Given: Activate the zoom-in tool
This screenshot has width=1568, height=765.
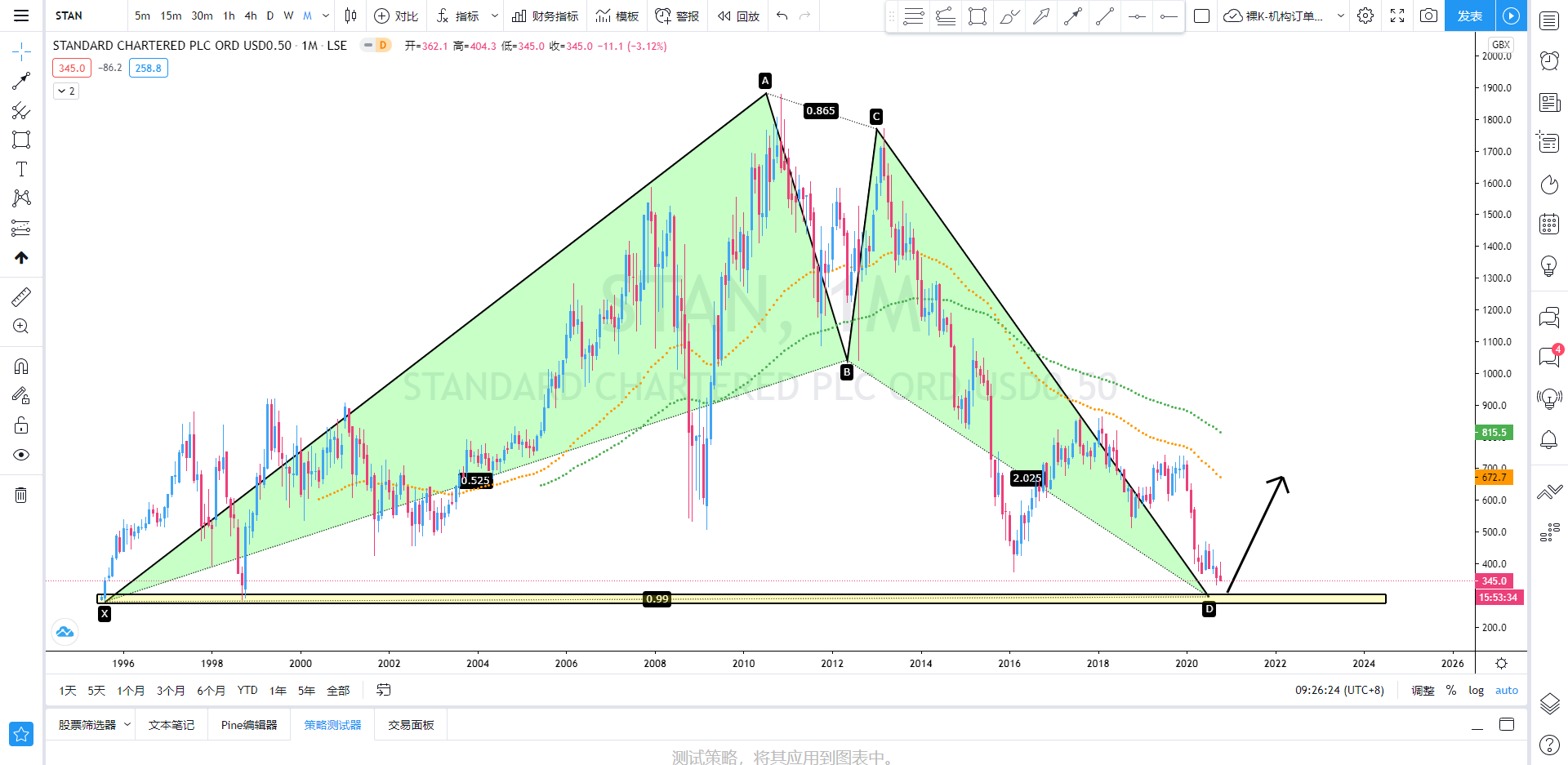Looking at the screenshot, I should [21, 327].
